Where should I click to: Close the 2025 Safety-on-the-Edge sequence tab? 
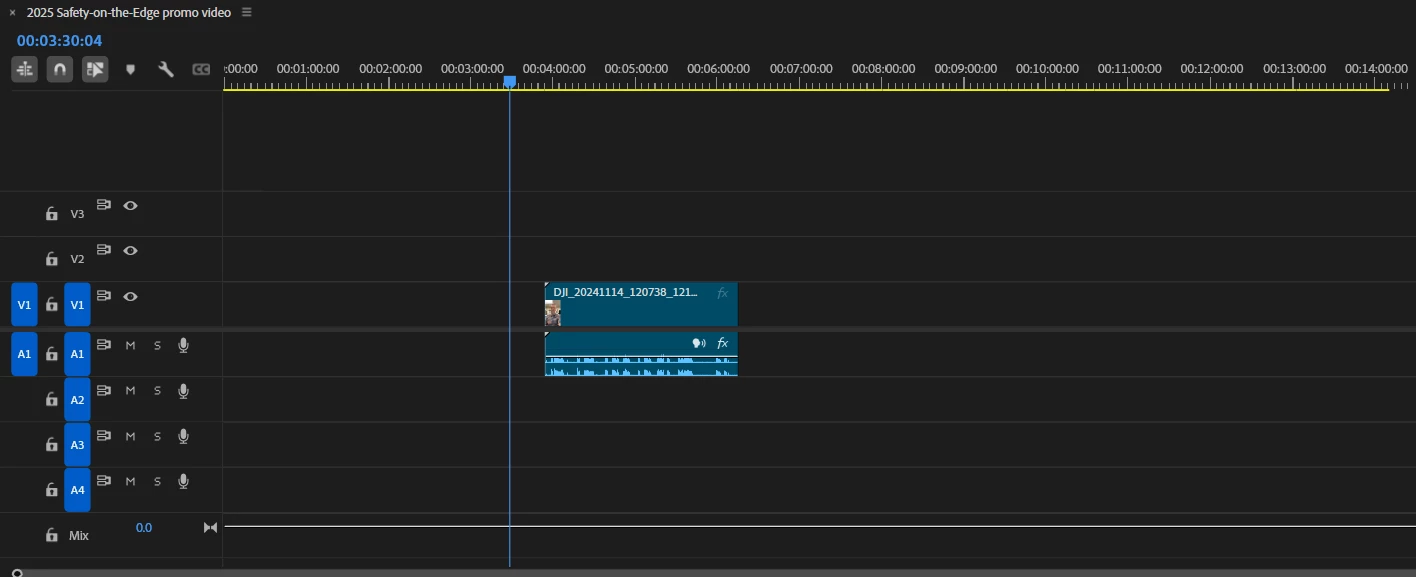(12, 13)
